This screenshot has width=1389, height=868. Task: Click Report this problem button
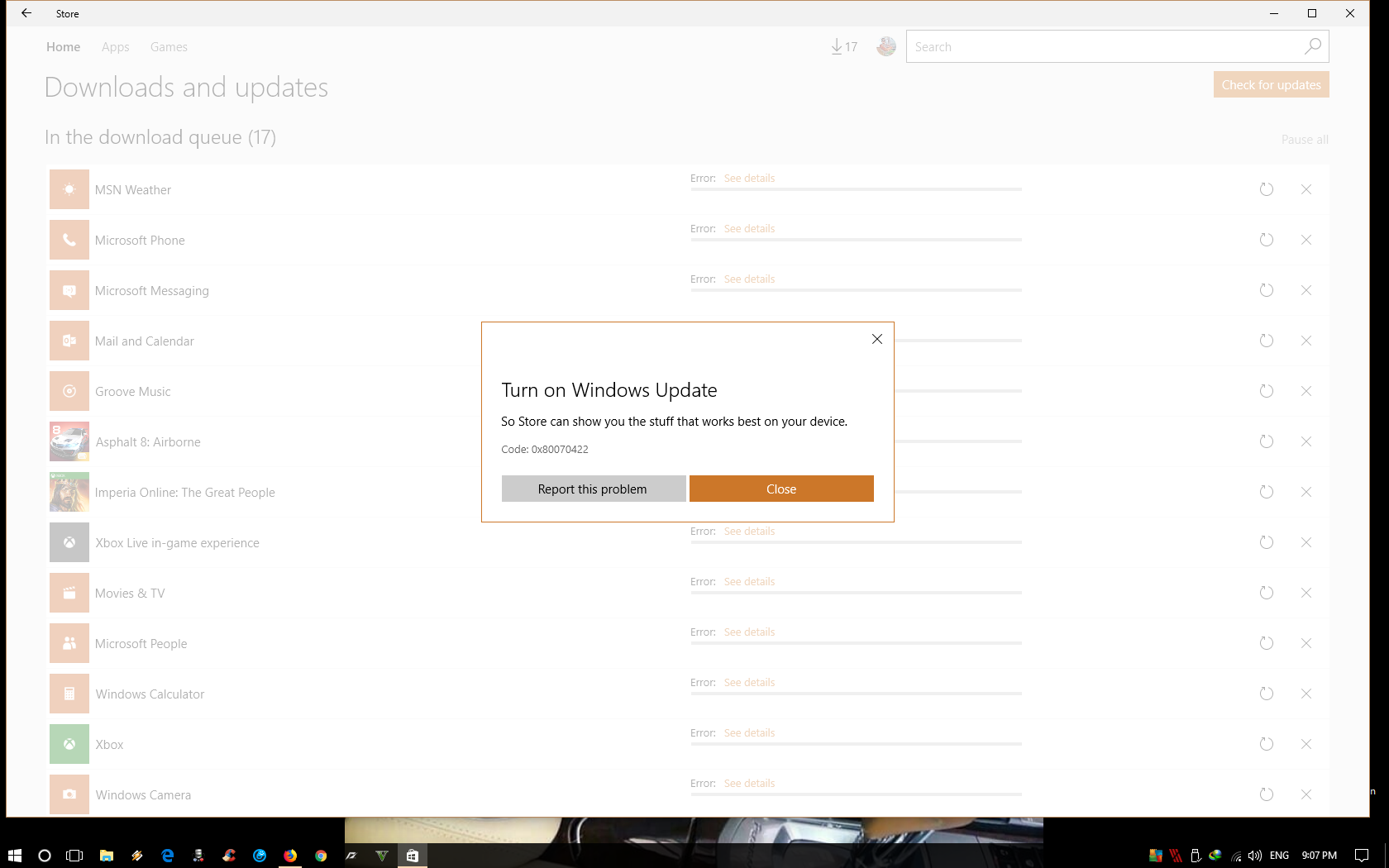pyautogui.click(x=594, y=489)
